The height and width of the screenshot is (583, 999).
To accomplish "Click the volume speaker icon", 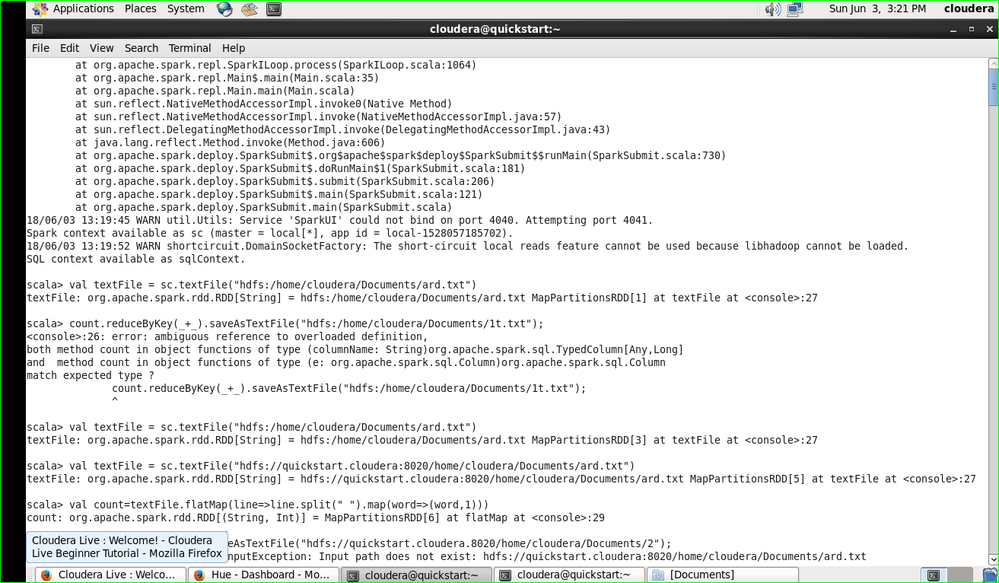I will pos(773,9).
